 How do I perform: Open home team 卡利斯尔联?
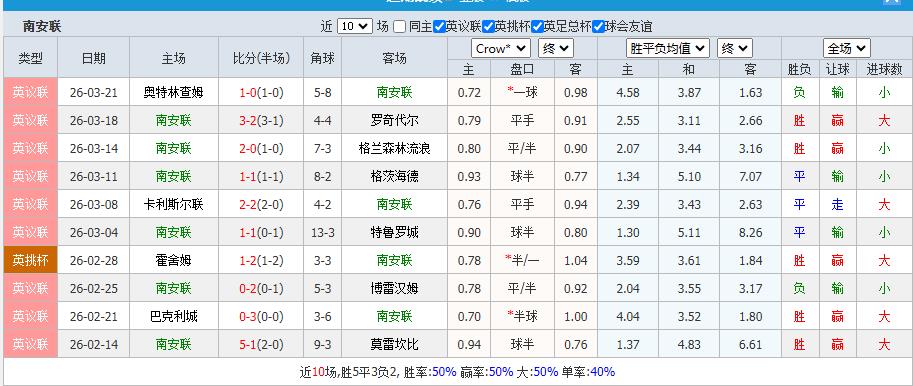[174, 204]
